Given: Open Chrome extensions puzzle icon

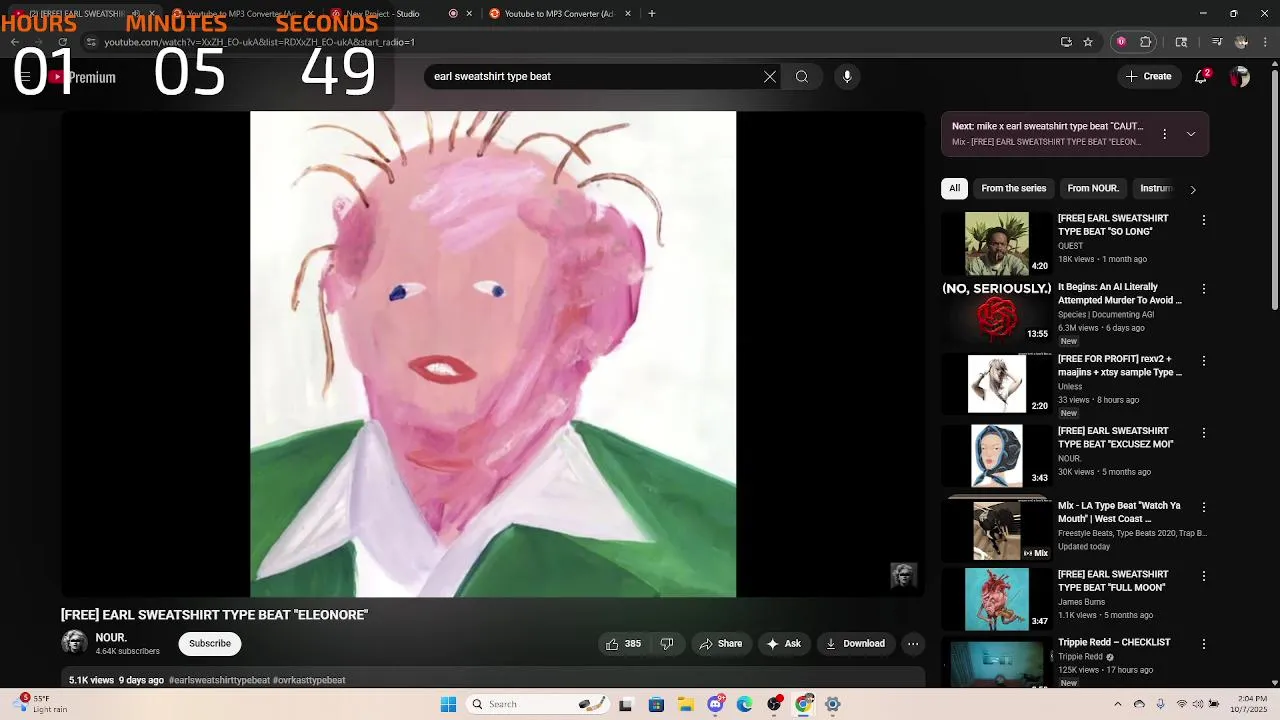Looking at the screenshot, I should coord(1146,42).
